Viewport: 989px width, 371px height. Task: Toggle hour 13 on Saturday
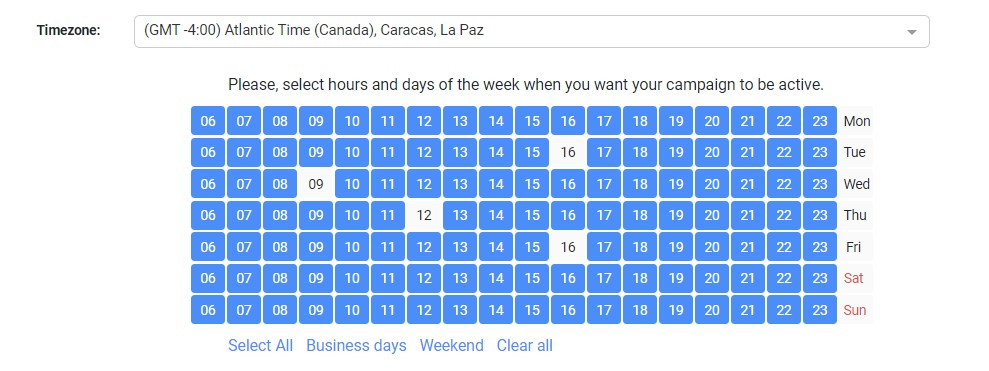(x=460, y=278)
